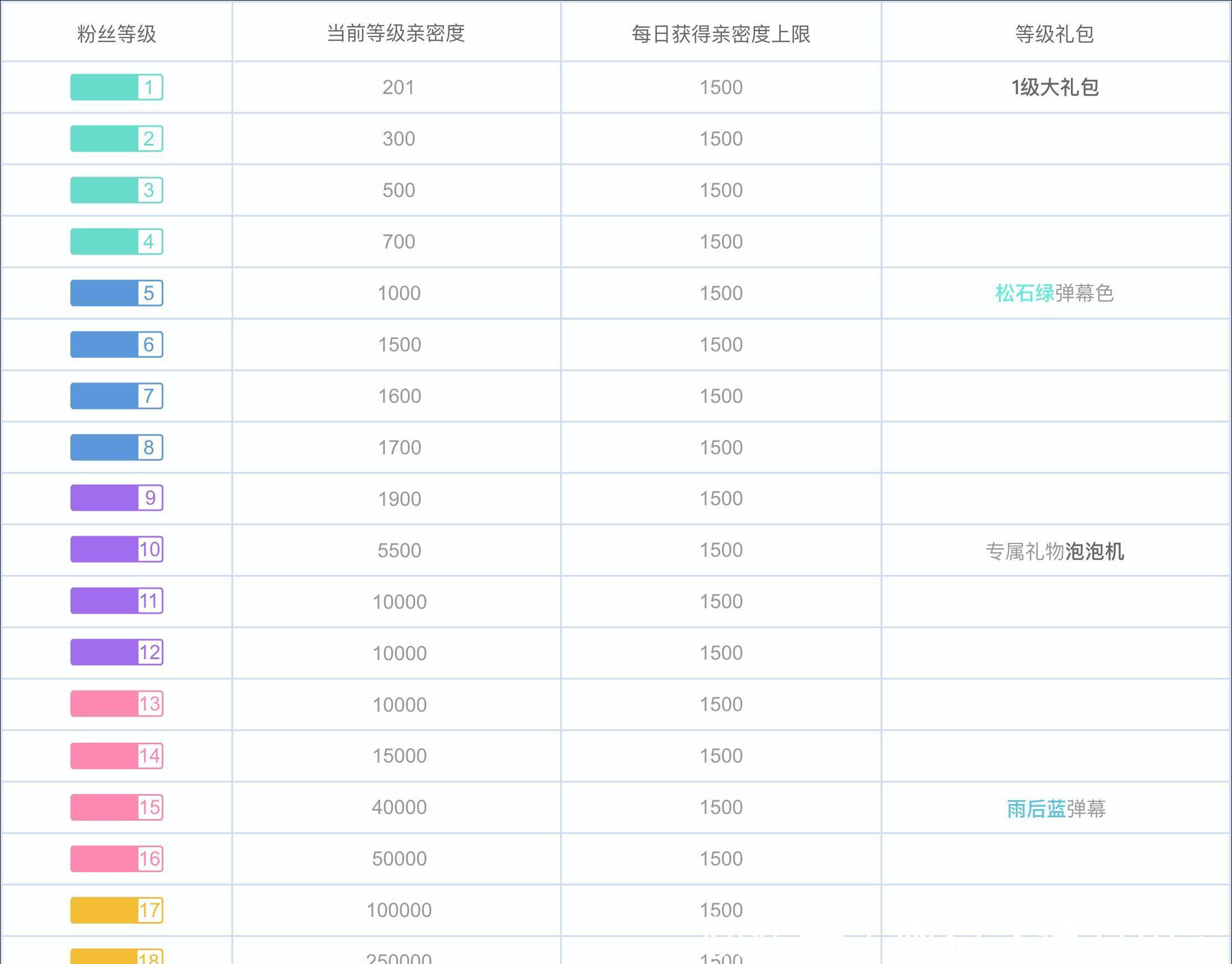Screen dimensions: 1232x964
Task: Select the pink level 14 badge
Action: pos(117,756)
